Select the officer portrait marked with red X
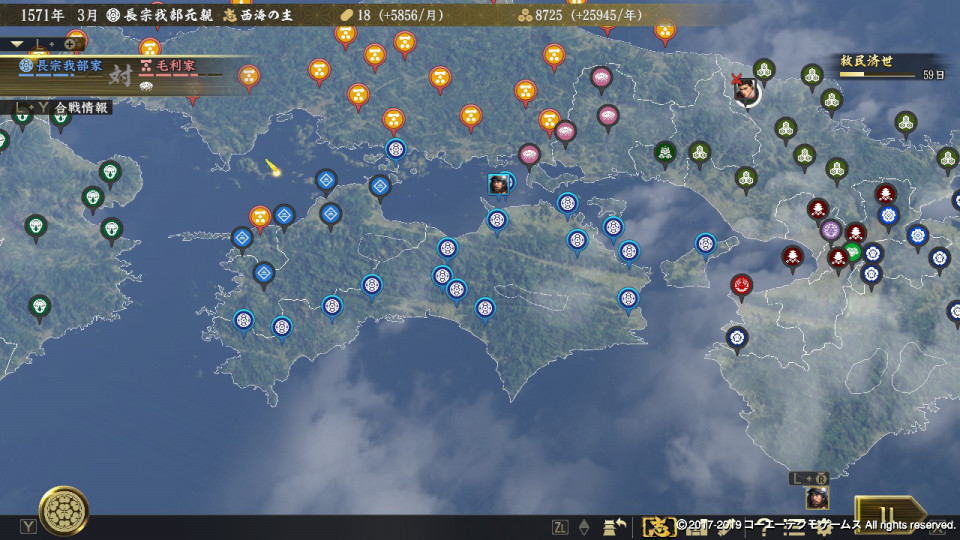 coord(746,92)
